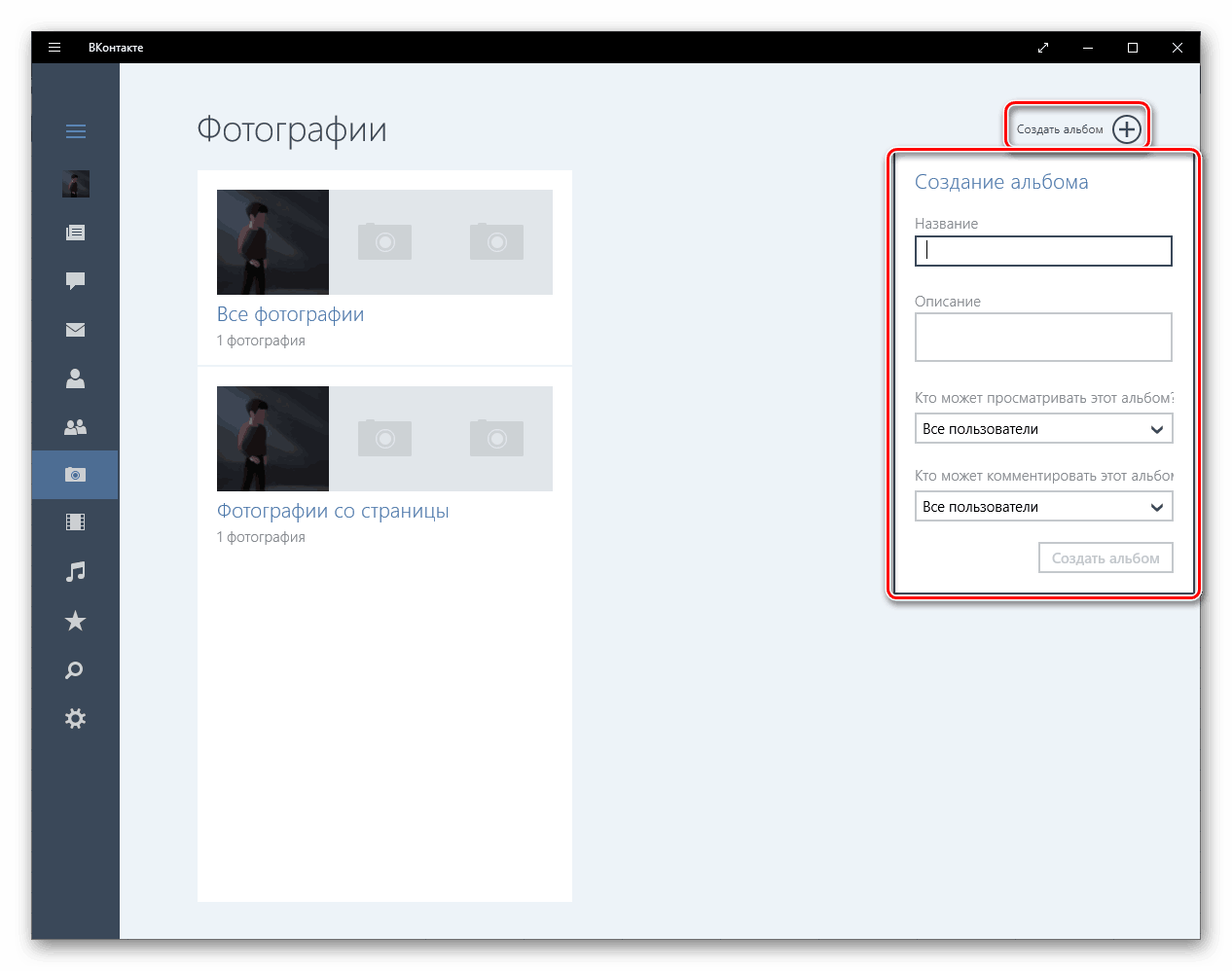Open Search magnifier sidebar icon

pos(76,670)
